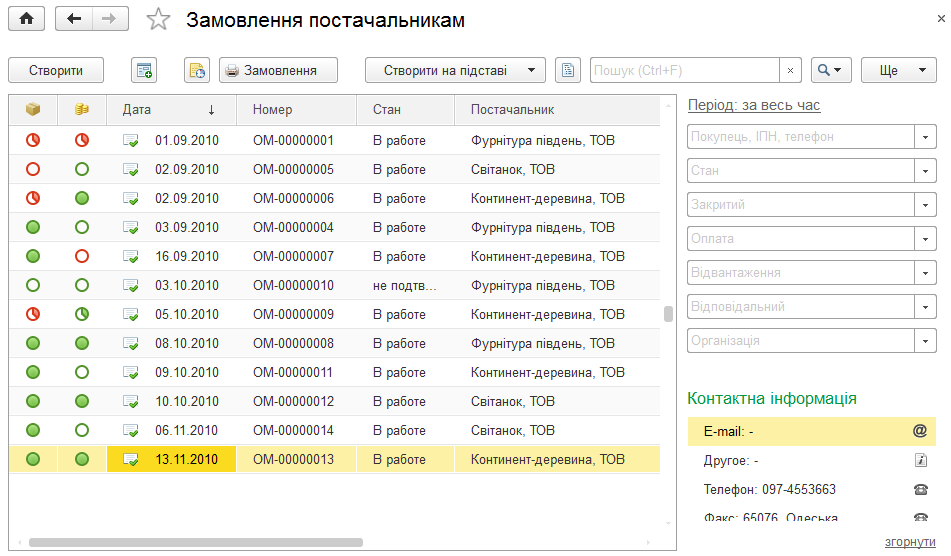
Task: Clear the search field with the x
Action: pyautogui.click(x=790, y=70)
